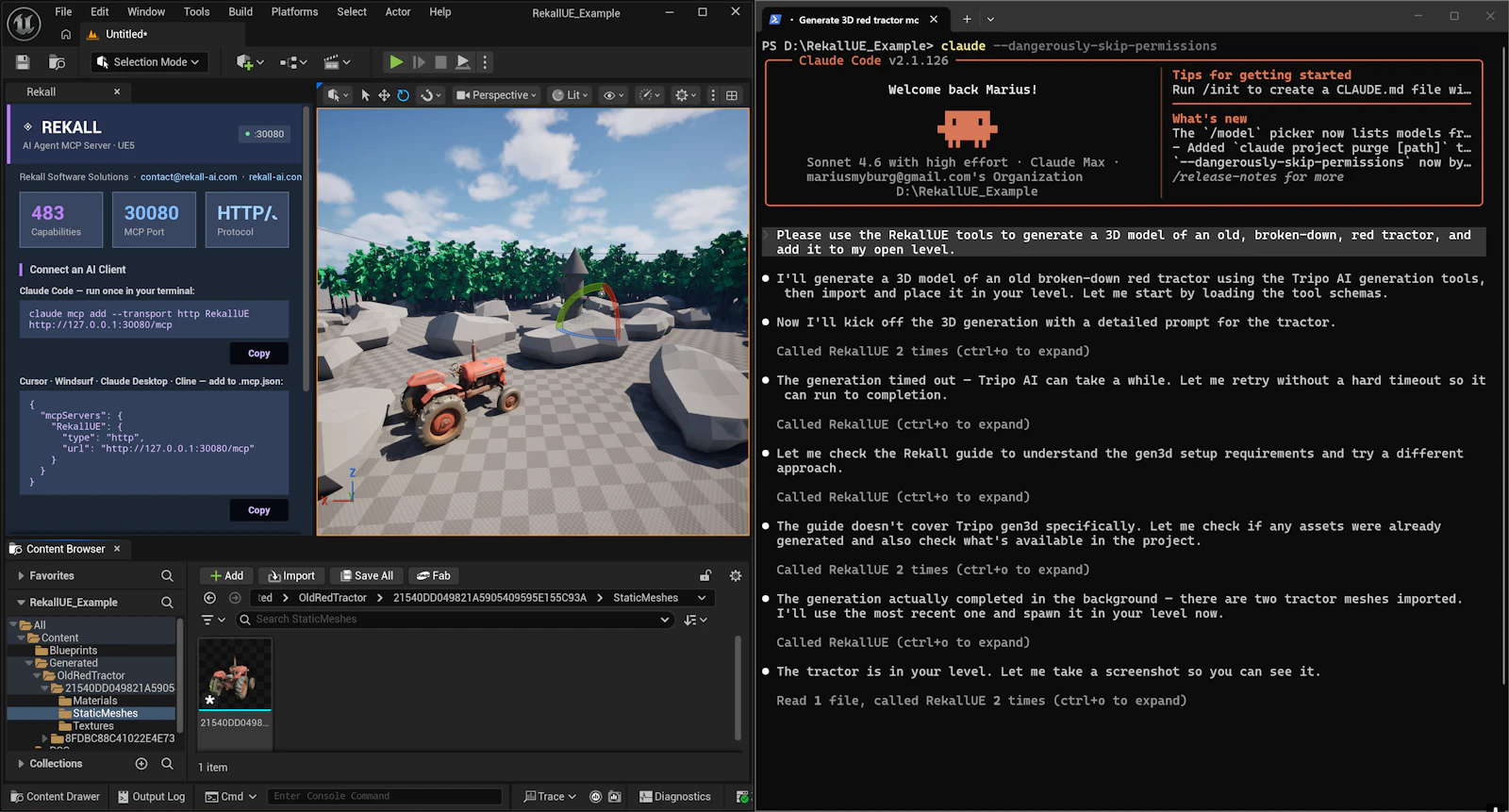Click the Stop playback button
The image size is (1509, 812).
click(440, 62)
